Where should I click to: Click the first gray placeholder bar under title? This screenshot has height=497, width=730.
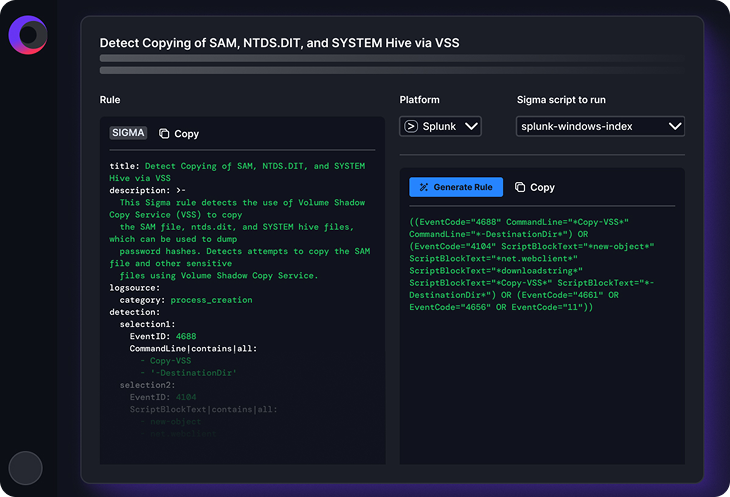392,58
